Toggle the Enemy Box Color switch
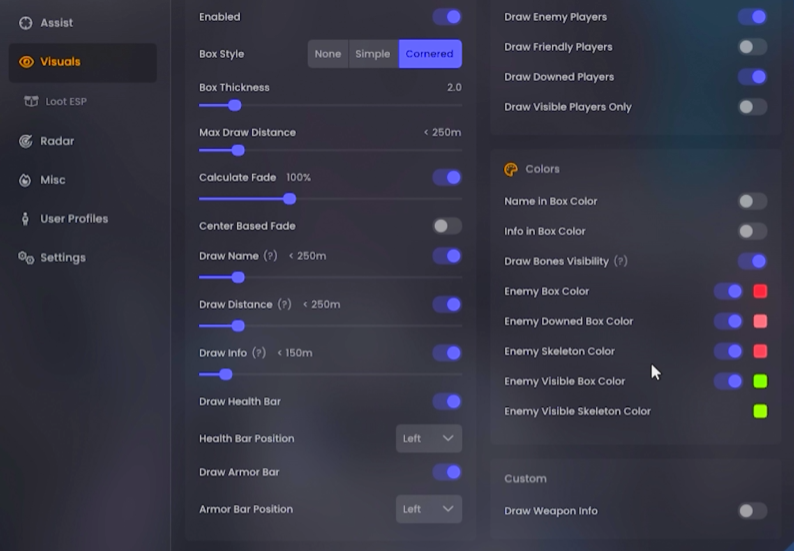 tap(728, 291)
